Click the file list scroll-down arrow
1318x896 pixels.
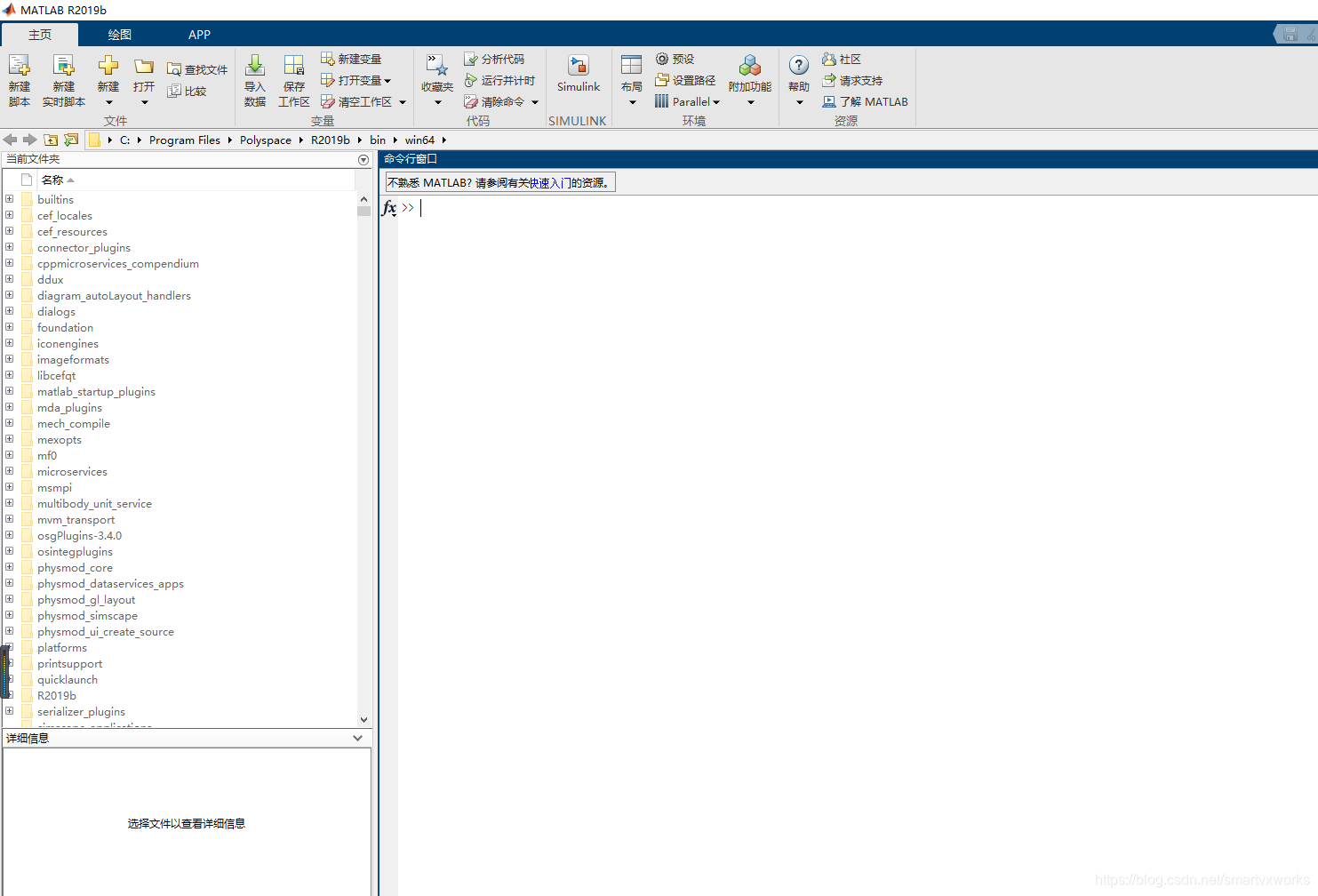(363, 719)
